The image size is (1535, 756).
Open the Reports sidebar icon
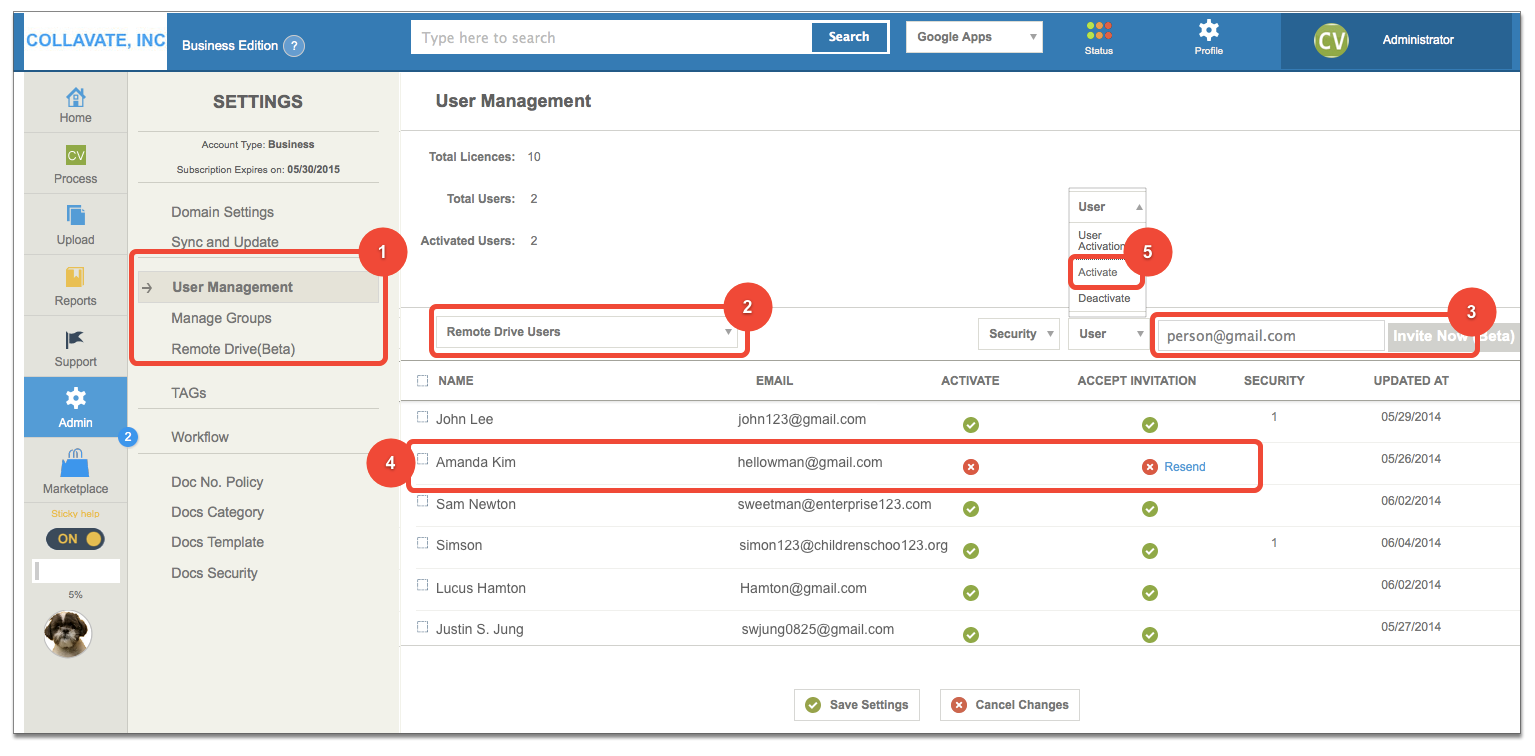[x=75, y=277]
